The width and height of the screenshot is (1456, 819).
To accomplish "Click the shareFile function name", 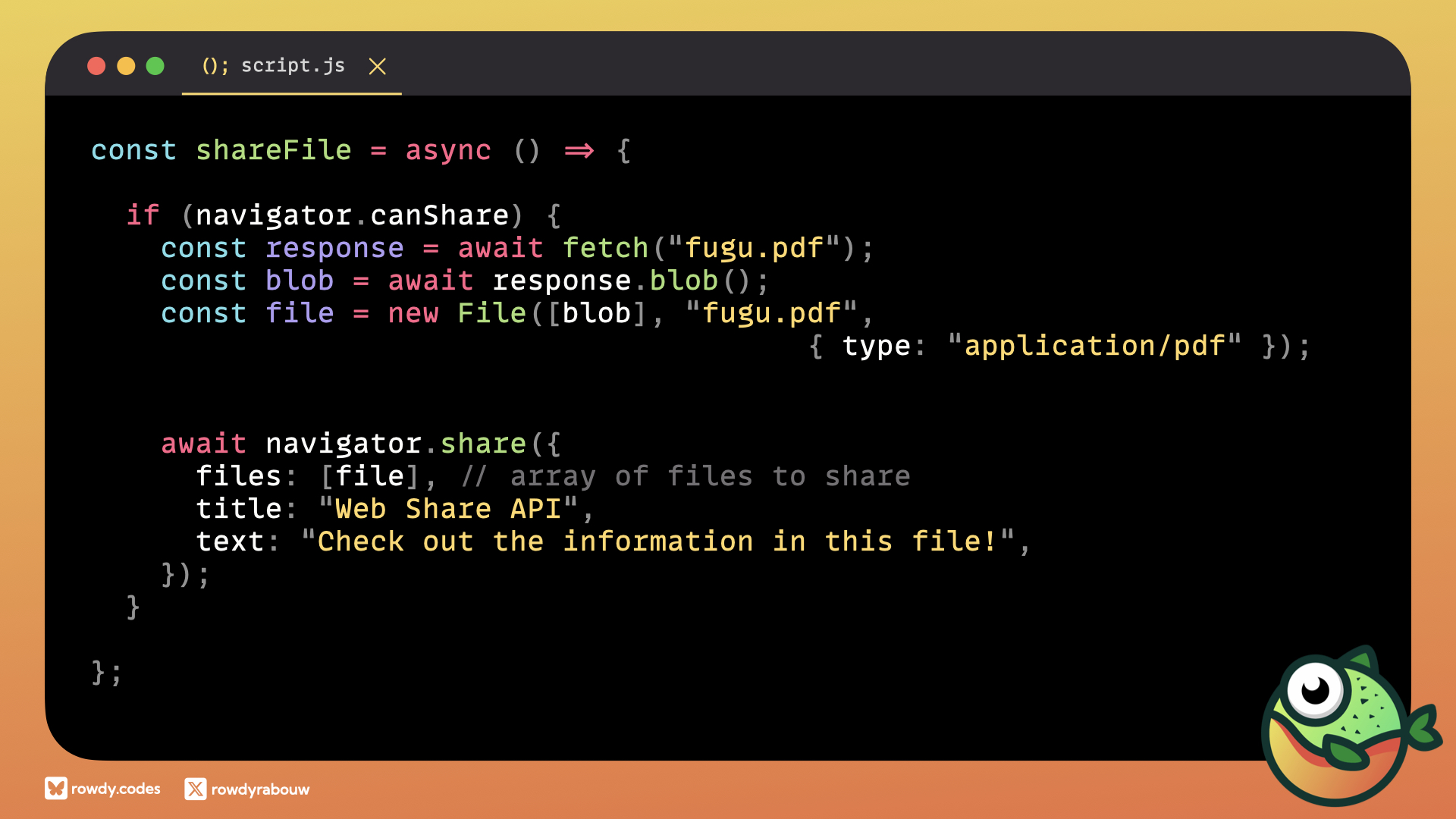I will point(273,150).
